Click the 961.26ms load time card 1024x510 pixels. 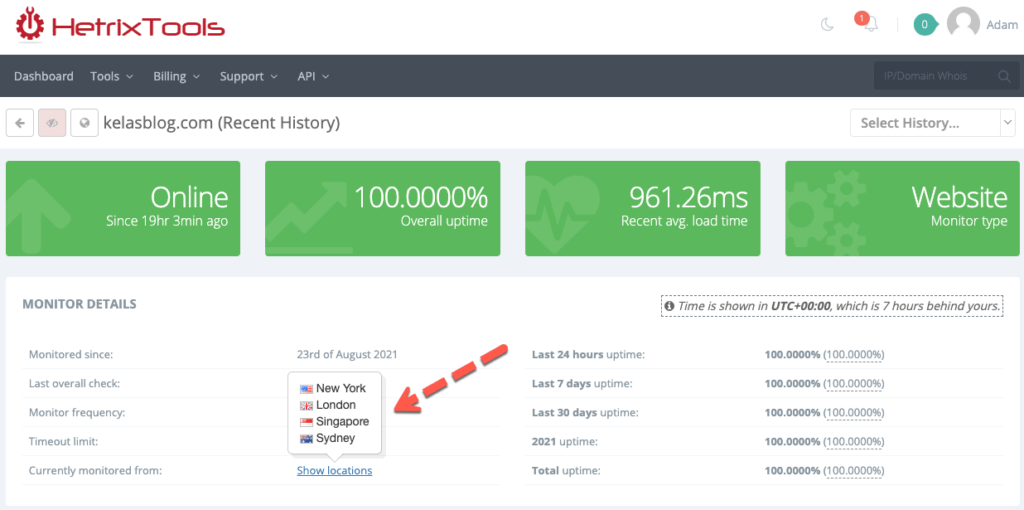[643, 208]
